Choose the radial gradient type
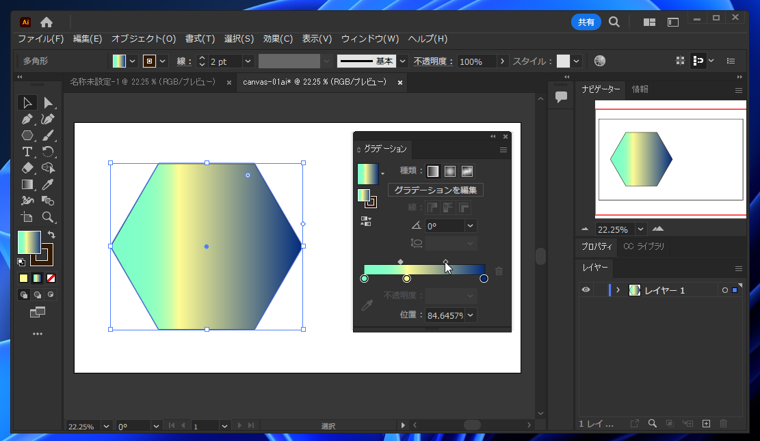 coord(450,171)
